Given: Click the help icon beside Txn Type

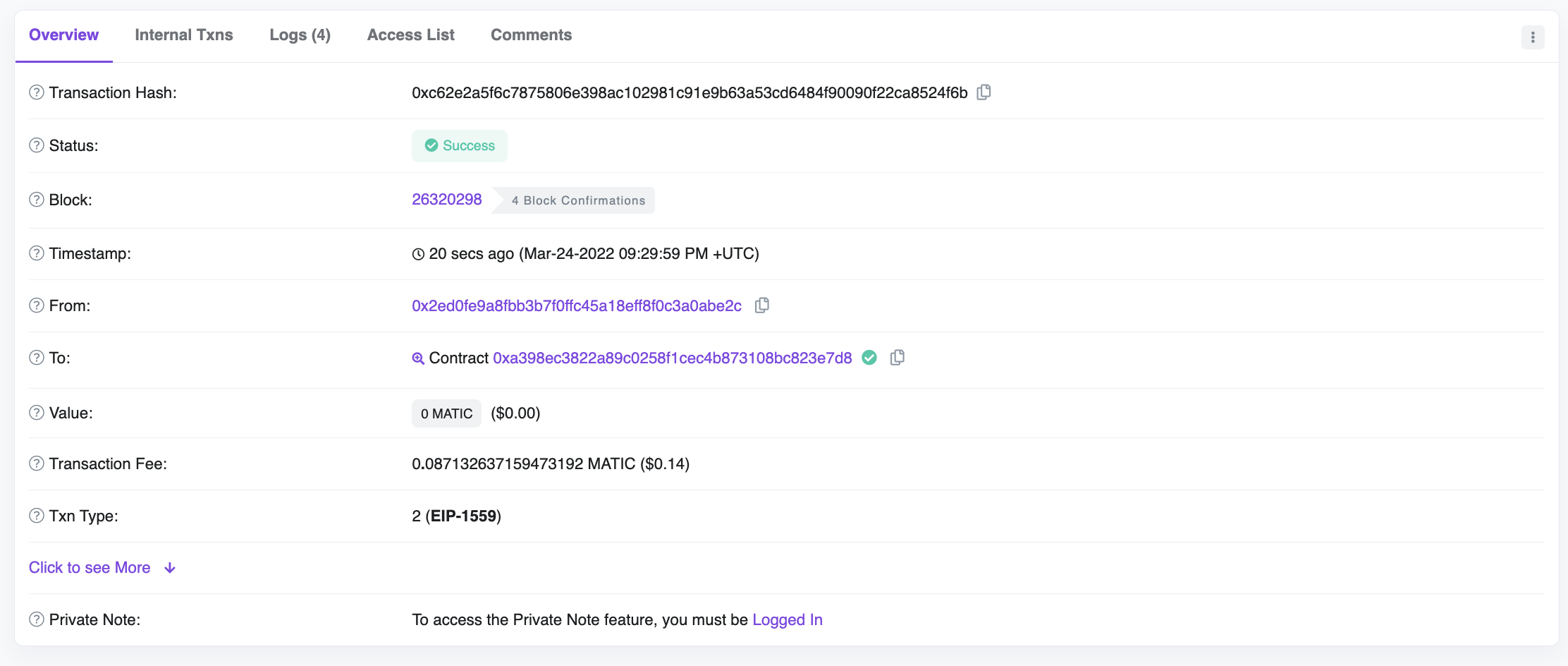Looking at the screenshot, I should point(37,516).
